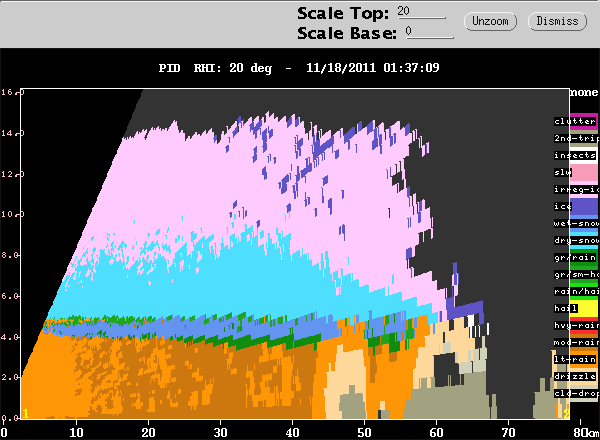The width and height of the screenshot is (600, 440).
Task: Click the 'none' label atop the legend
Action: coord(584,93)
